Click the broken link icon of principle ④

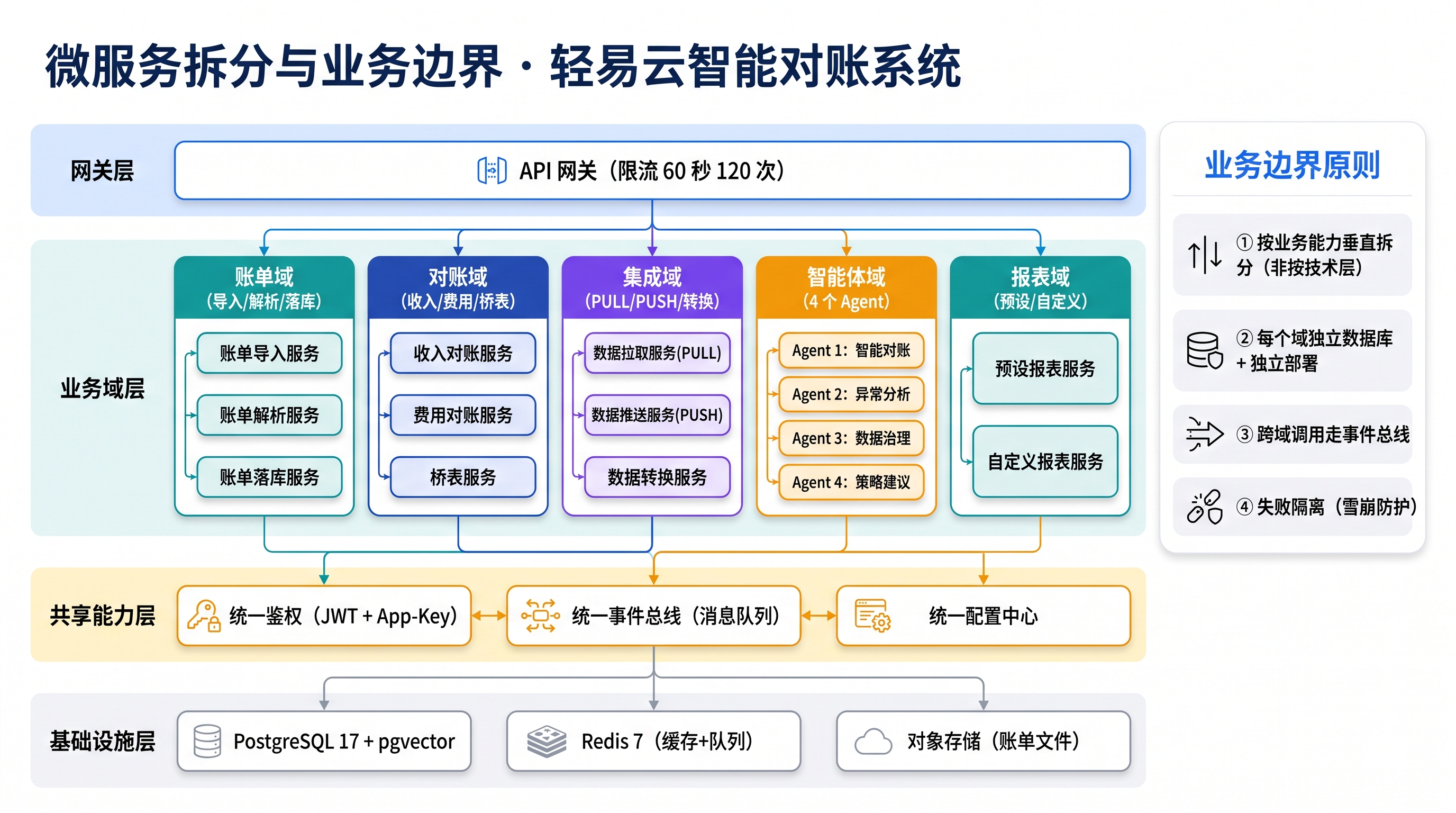click(1205, 507)
